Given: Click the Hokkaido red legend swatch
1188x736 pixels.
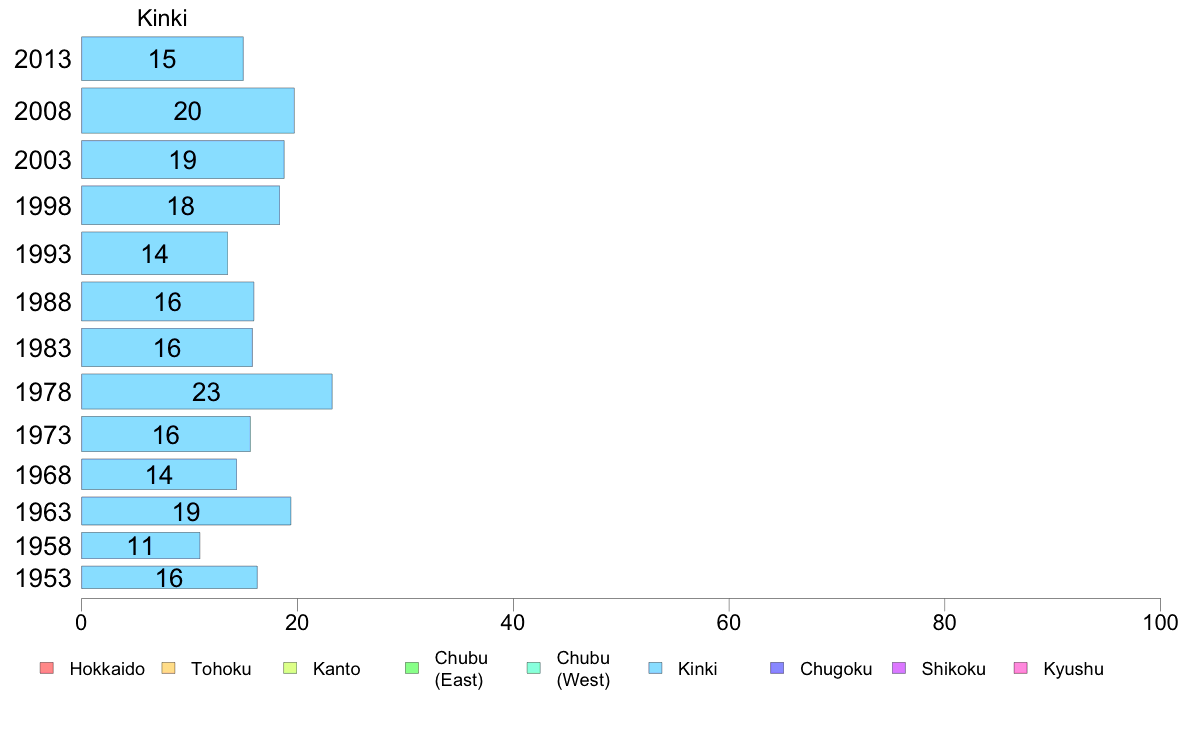Looking at the screenshot, I should (x=47, y=668).
